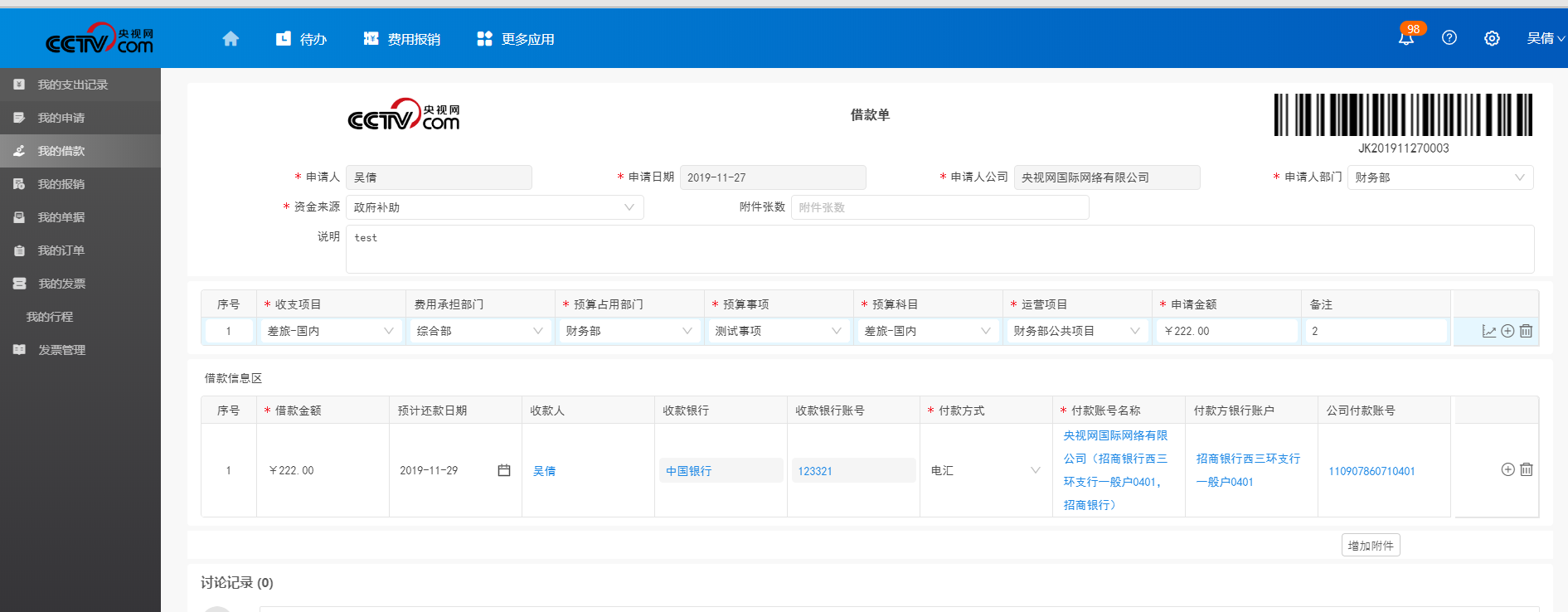The height and width of the screenshot is (612, 1568).
Task: Open calendar picker for 预计还款日期
Action: click(x=503, y=470)
